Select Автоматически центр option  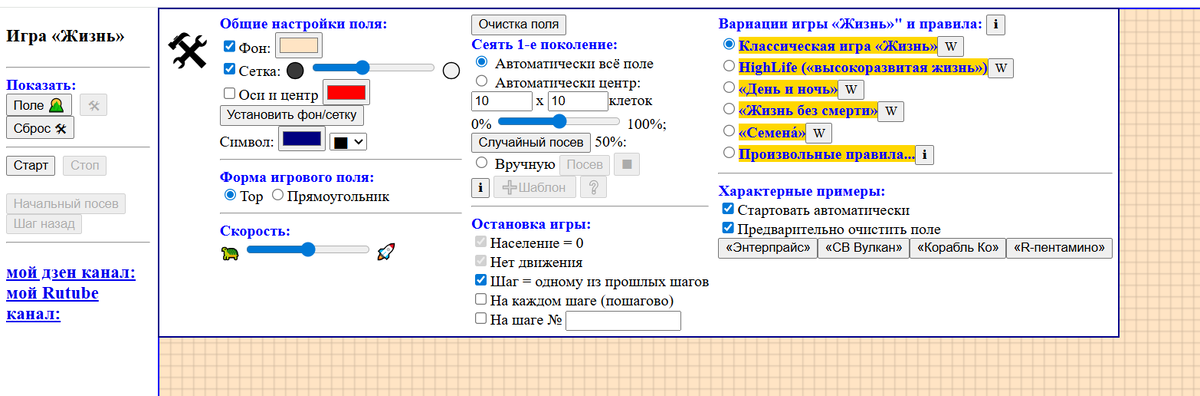click(482, 81)
